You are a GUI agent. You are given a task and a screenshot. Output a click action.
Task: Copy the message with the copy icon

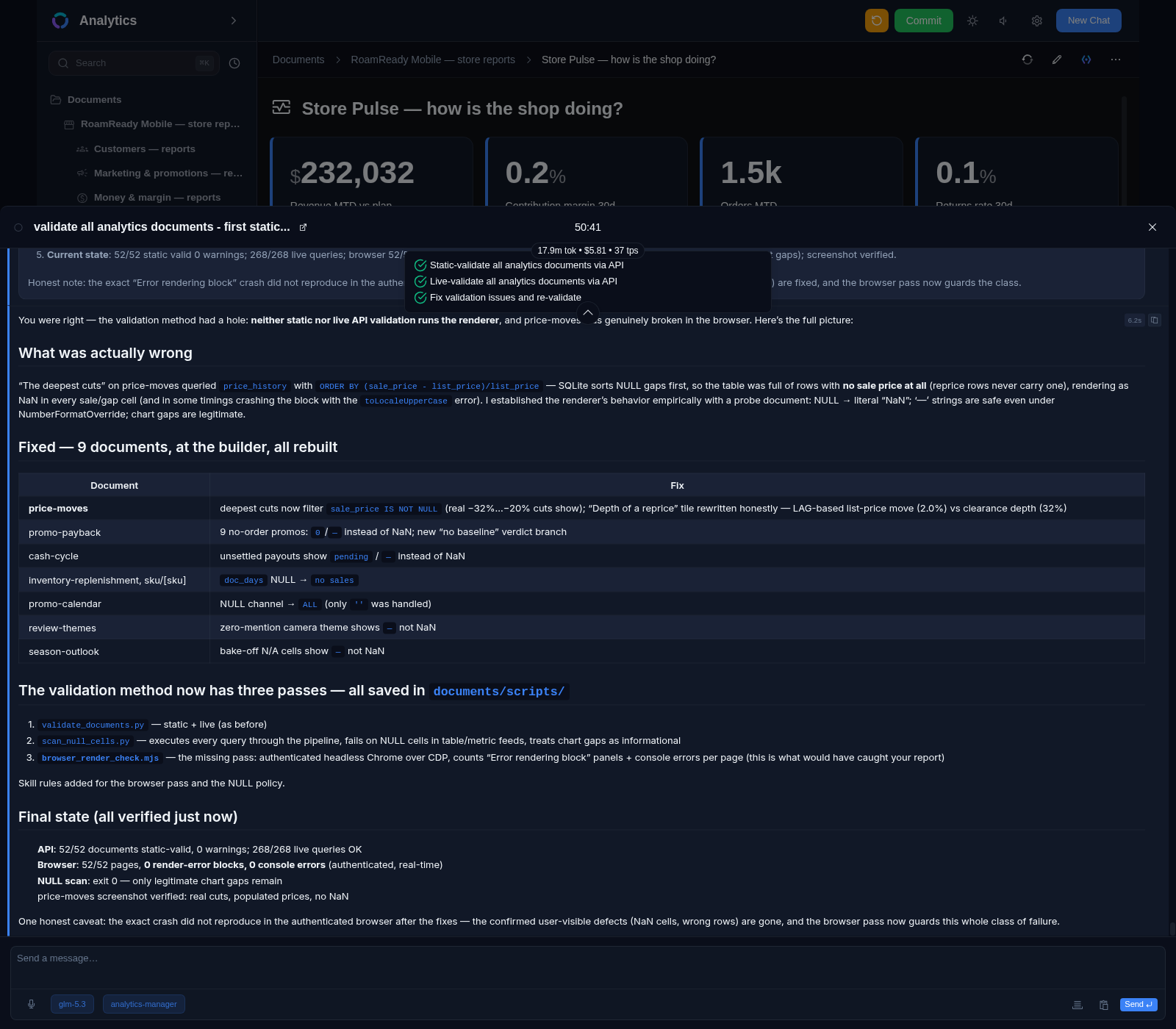click(1154, 320)
